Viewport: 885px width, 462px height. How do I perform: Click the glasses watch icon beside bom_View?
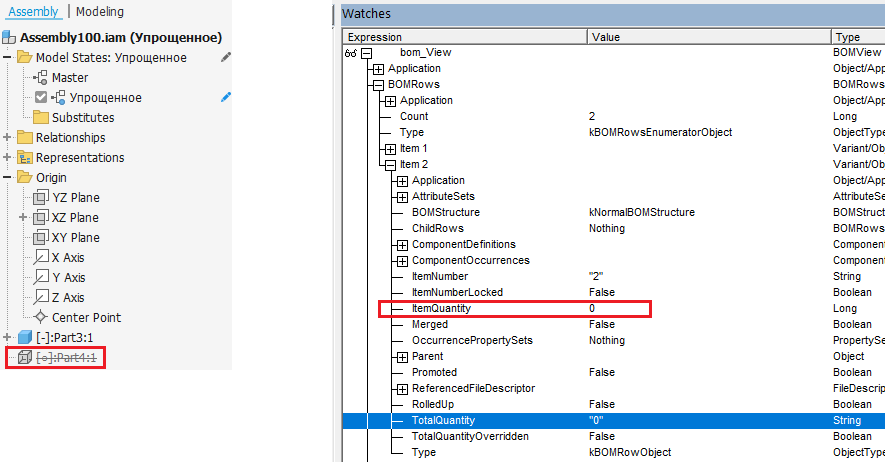351,53
